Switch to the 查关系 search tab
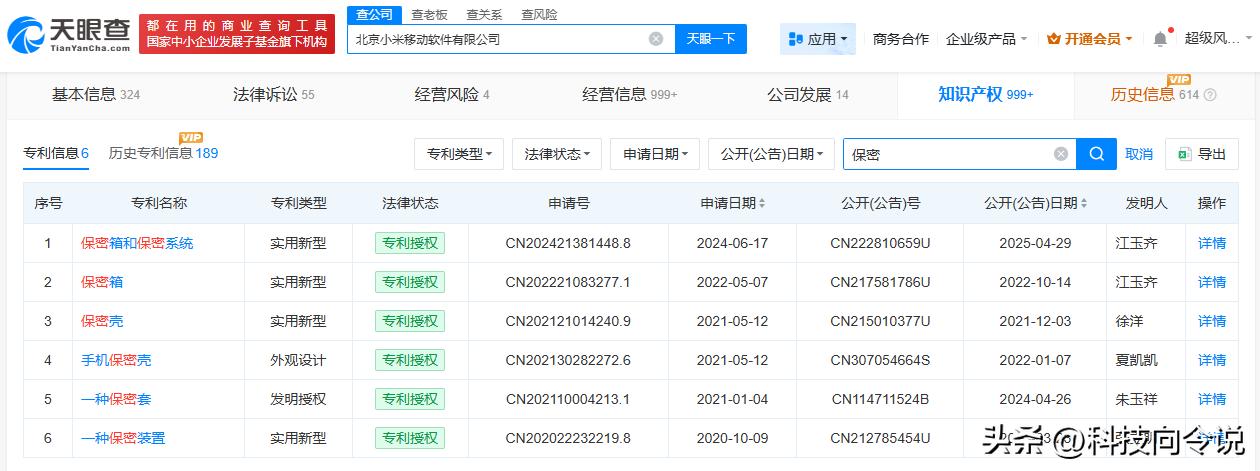Screen dimensions: 1260x471 [484, 14]
